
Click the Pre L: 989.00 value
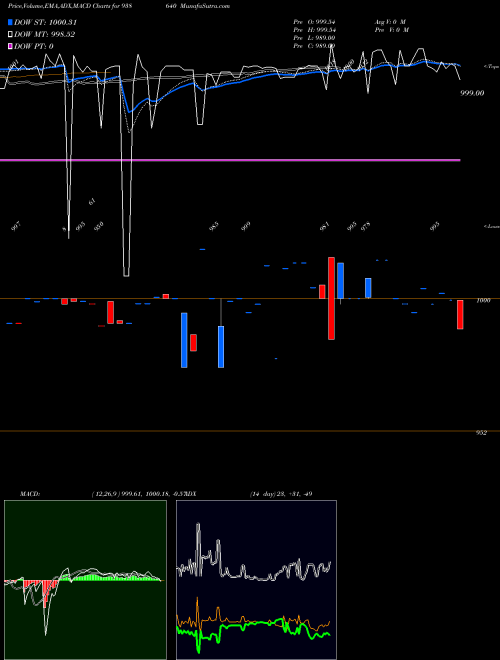tap(314, 38)
